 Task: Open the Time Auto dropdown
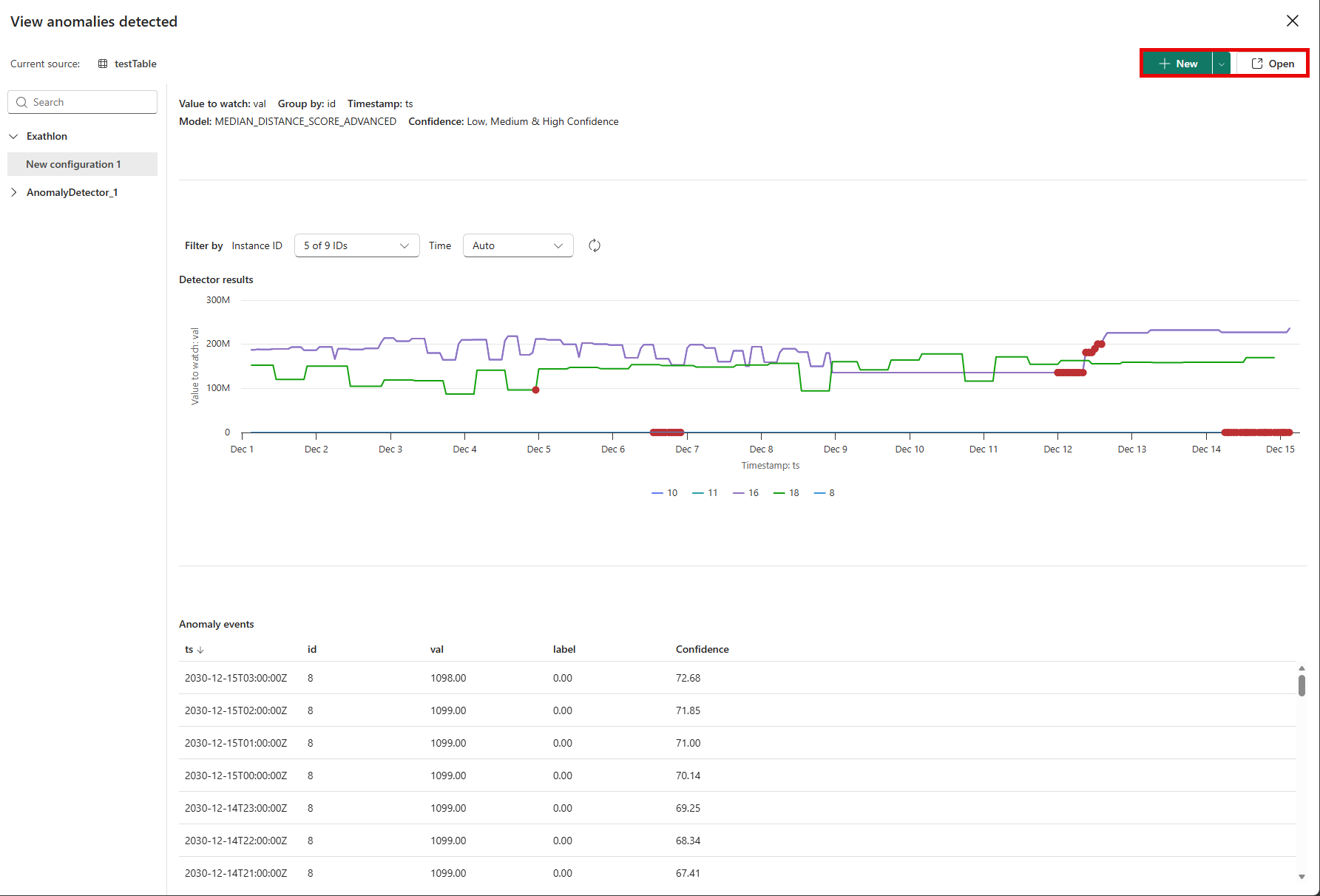(x=518, y=245)
